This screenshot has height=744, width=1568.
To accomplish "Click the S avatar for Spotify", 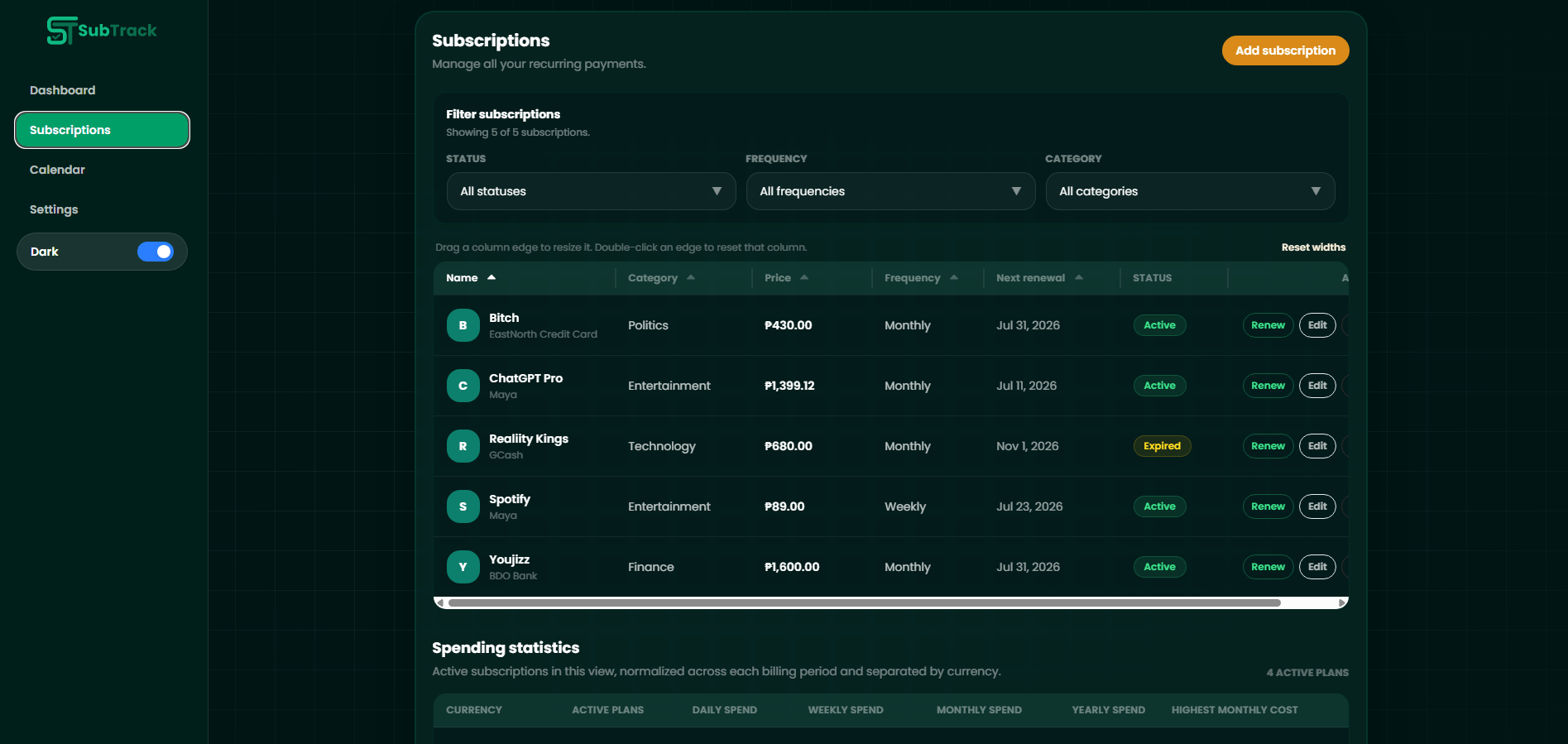I will point(463,506).
